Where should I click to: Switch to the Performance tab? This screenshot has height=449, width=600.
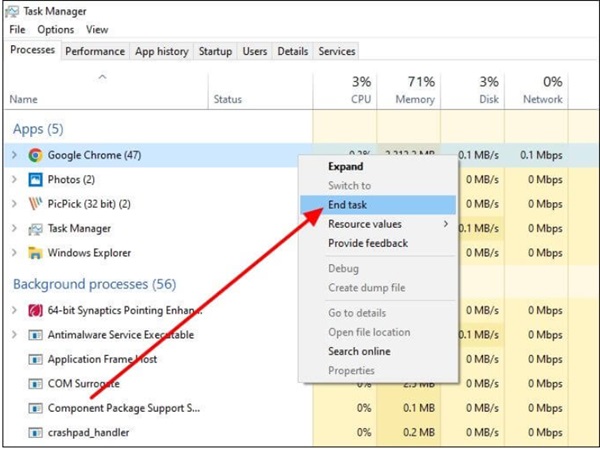tap(95, 51)
